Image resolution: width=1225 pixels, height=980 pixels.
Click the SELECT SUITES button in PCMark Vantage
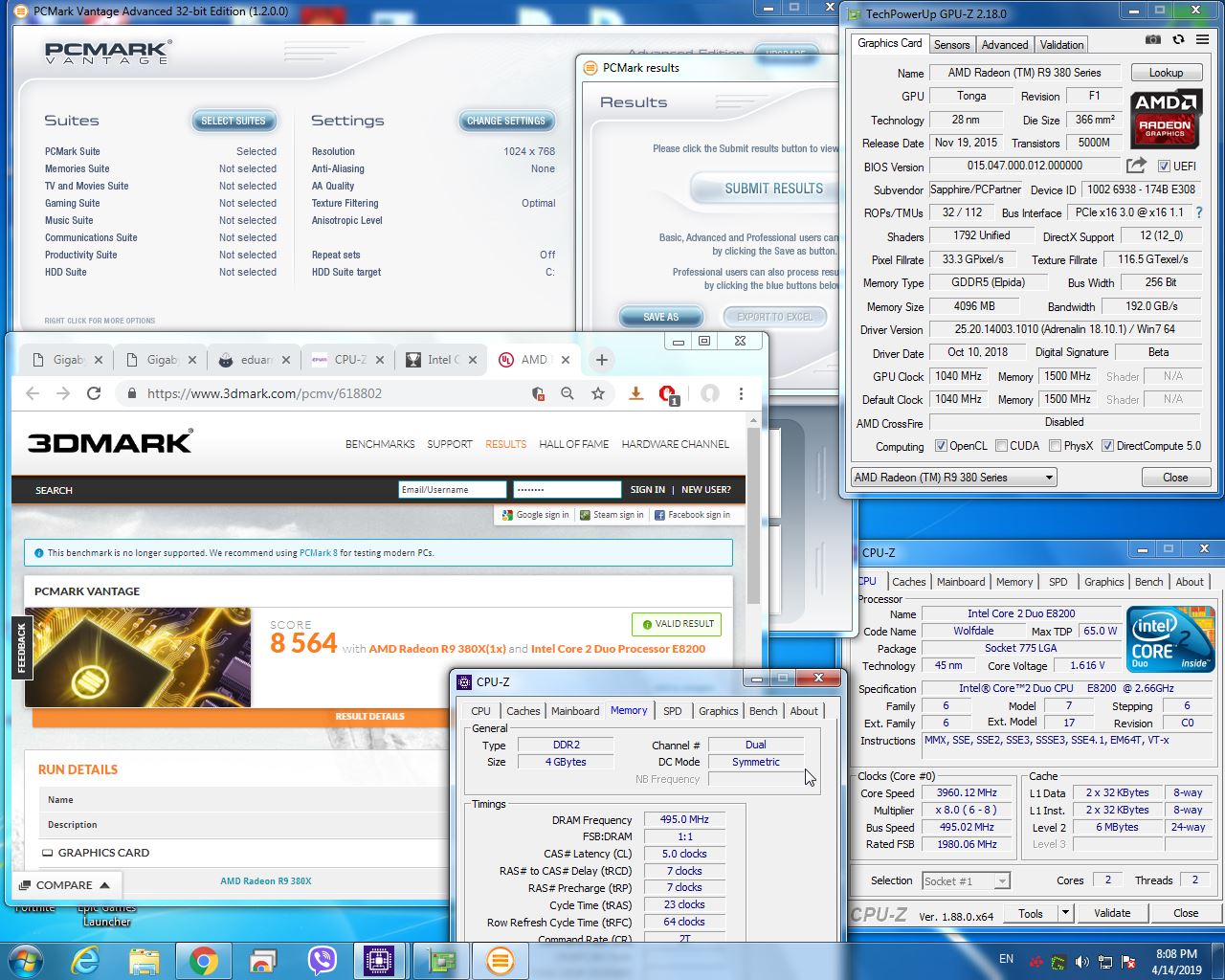234,121
